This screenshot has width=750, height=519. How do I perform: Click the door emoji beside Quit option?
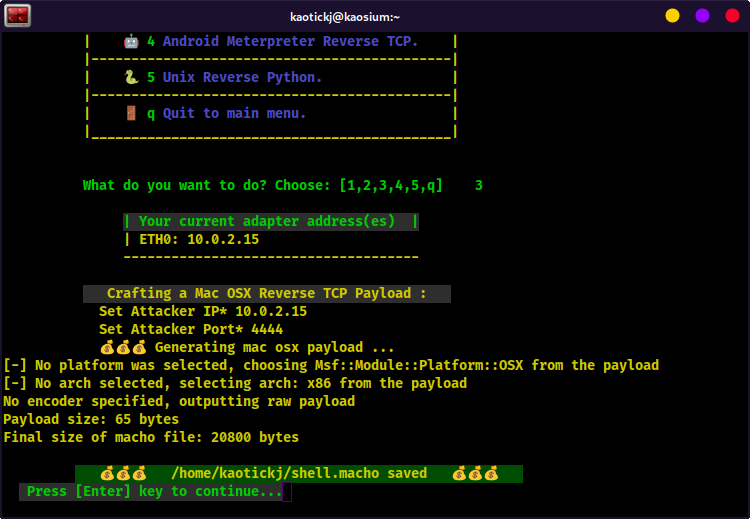(x=131, y=113)
